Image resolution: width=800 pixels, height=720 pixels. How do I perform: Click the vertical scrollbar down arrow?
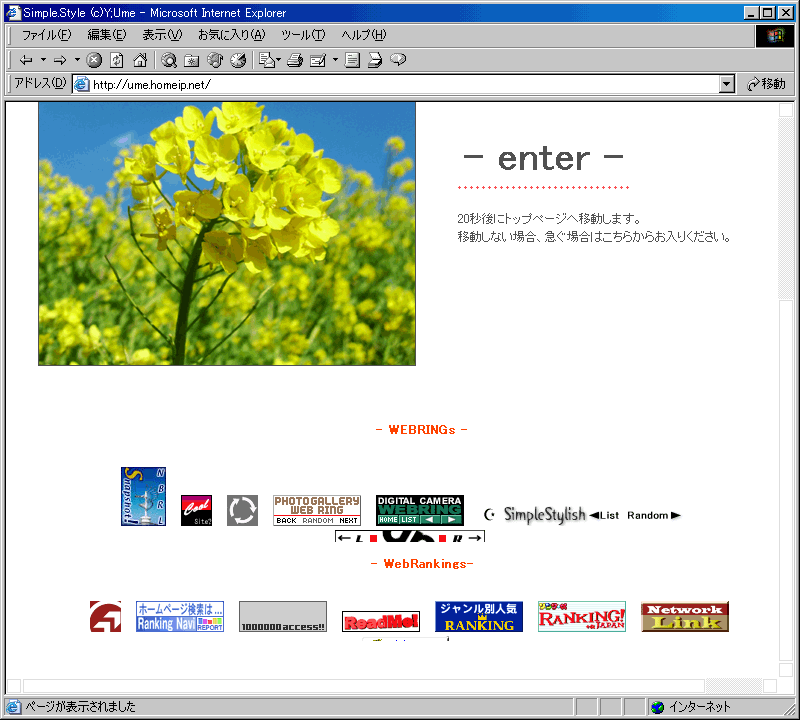click(x=786, y=669)
